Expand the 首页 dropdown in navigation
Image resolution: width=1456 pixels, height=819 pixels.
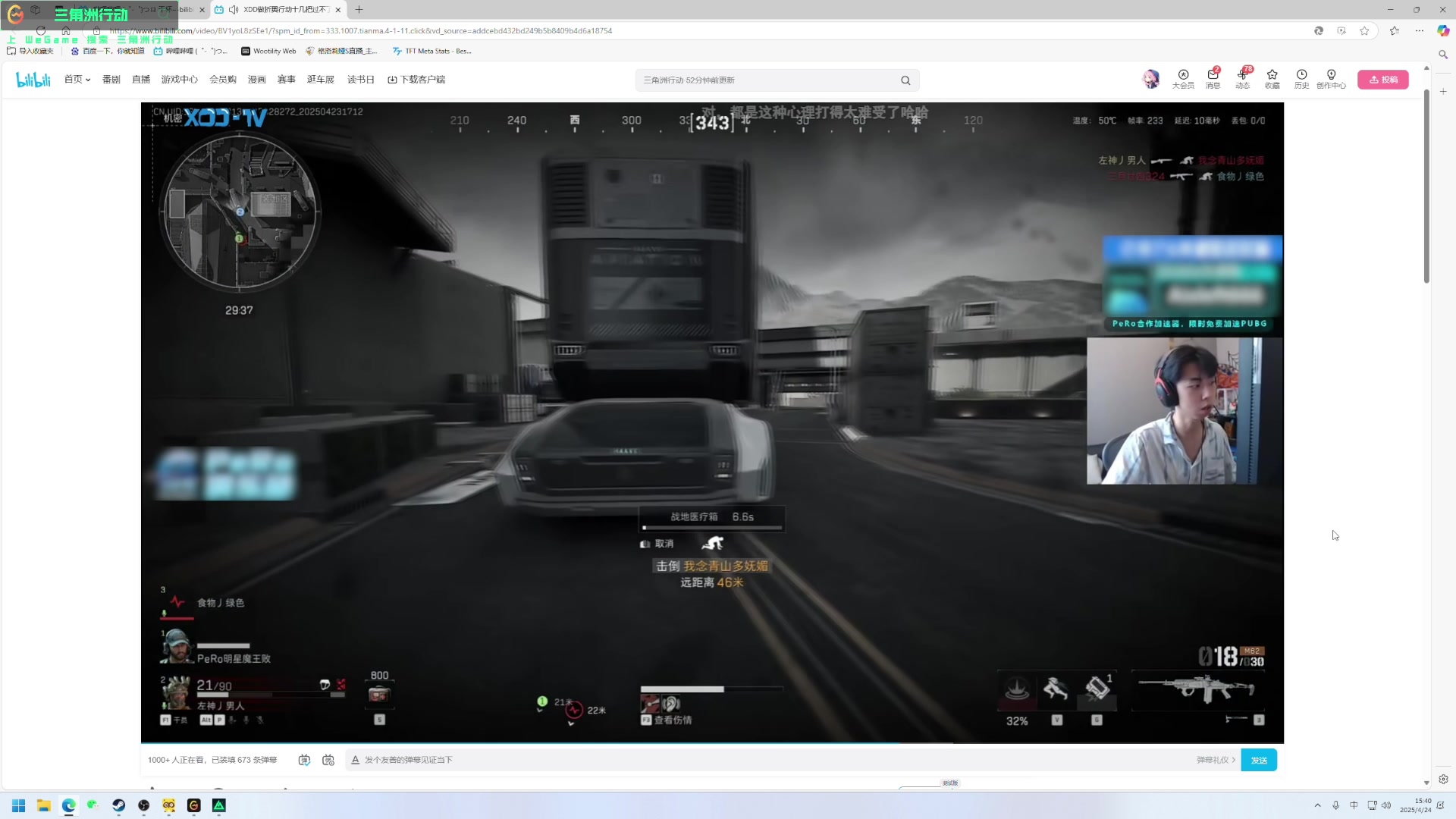(x=77, y=80)
